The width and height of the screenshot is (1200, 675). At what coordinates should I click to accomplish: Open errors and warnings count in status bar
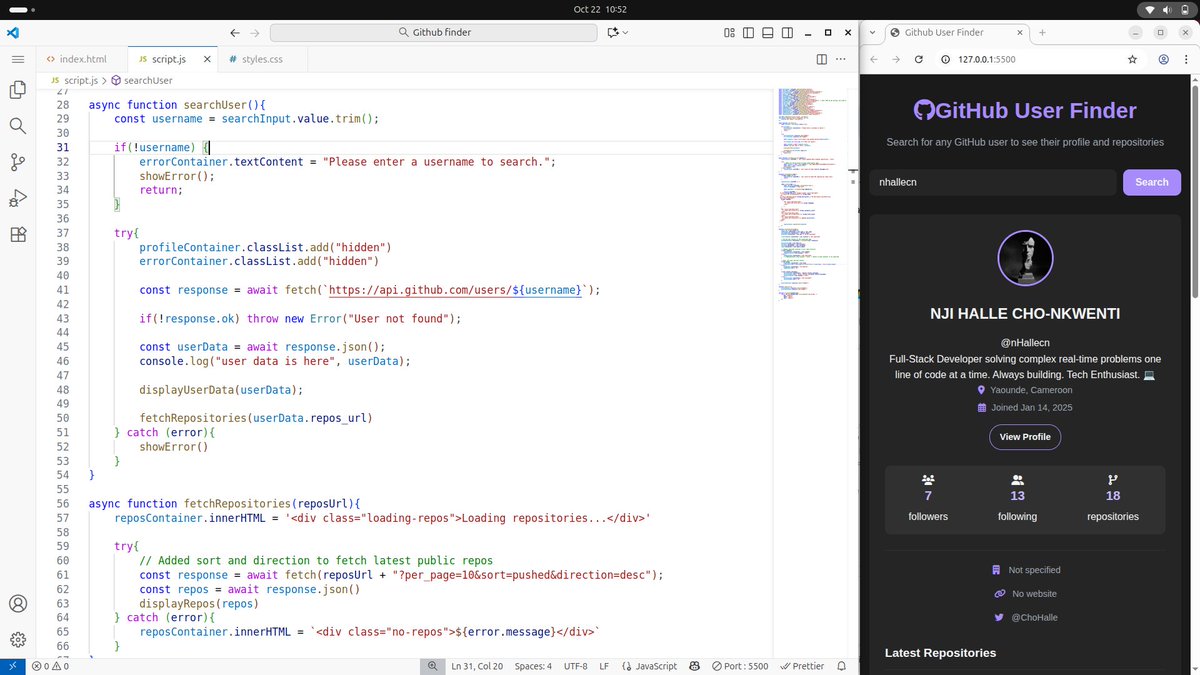pyautogui.click(x=49, y=666)
